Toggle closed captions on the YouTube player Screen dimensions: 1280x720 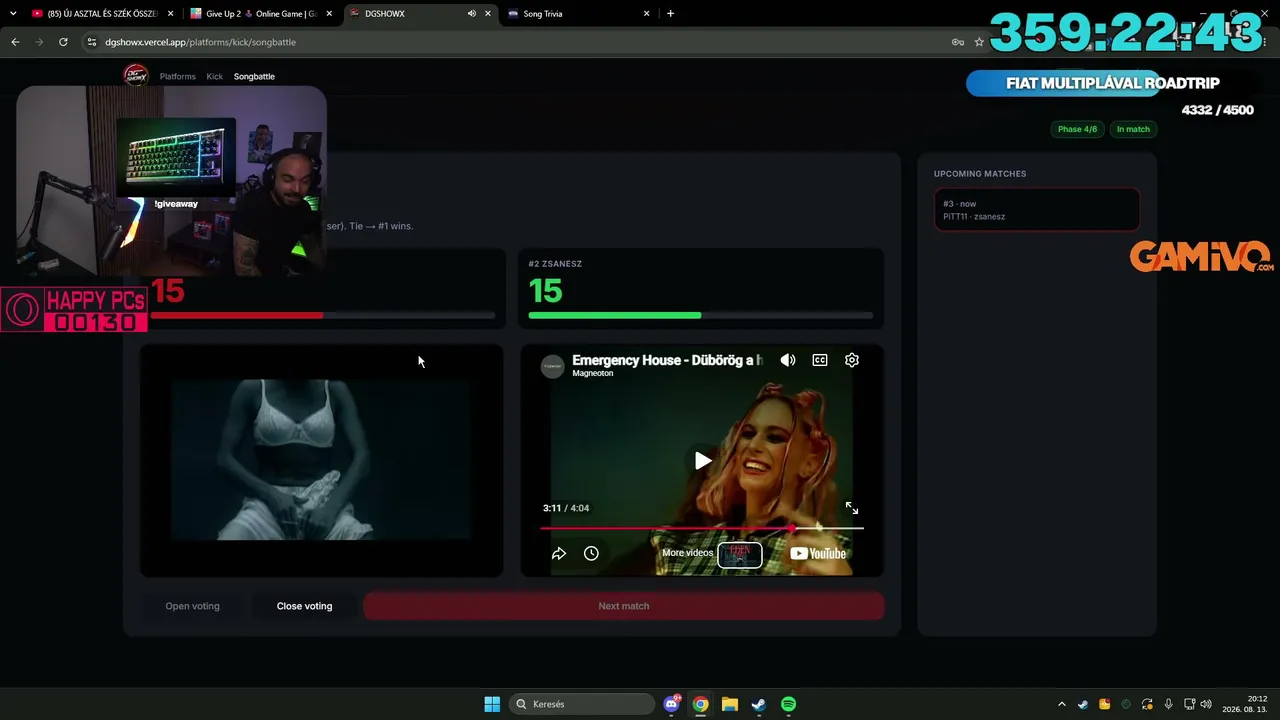click(820, 360)
